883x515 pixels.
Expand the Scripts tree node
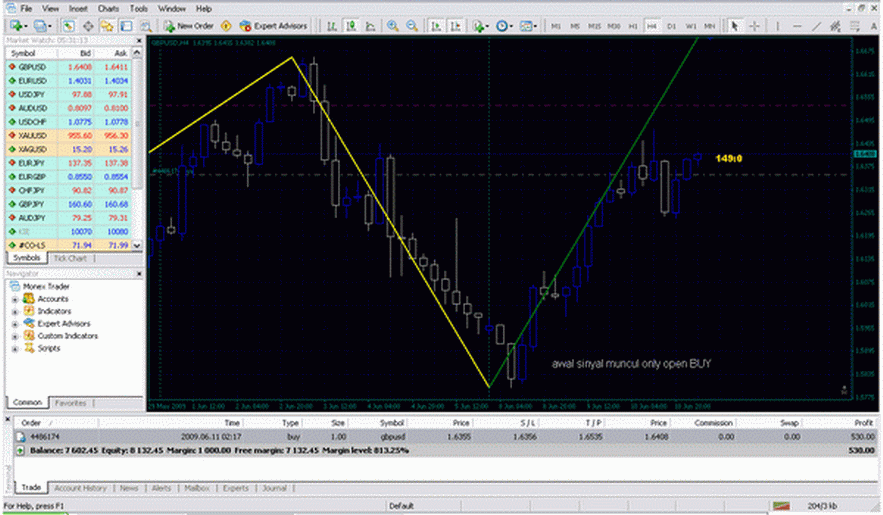pos(16,349)
